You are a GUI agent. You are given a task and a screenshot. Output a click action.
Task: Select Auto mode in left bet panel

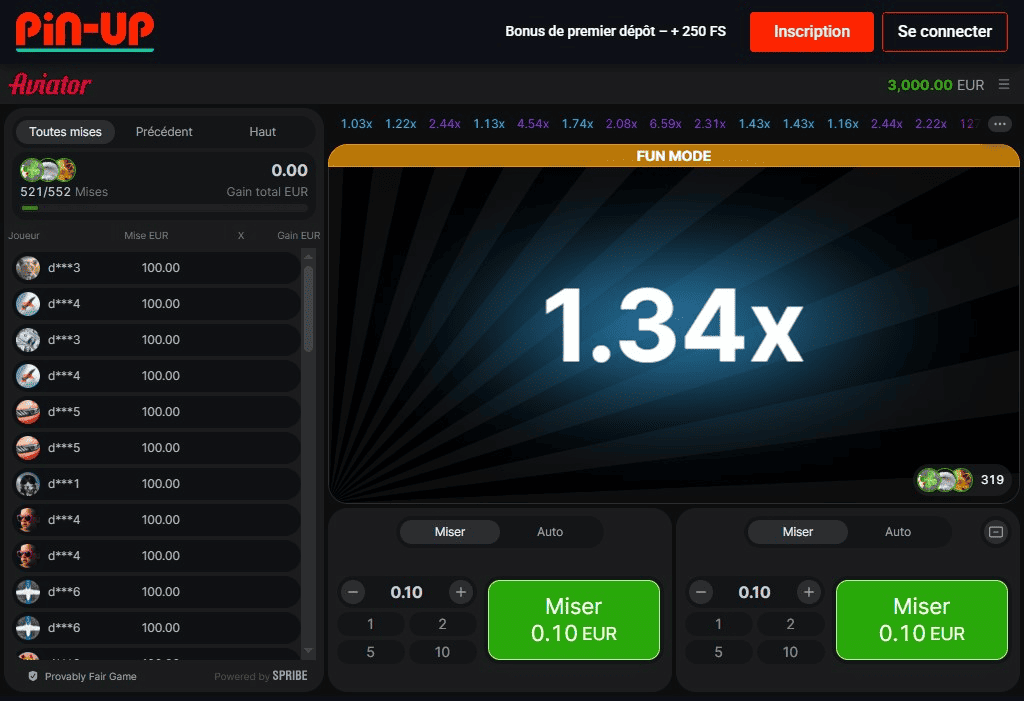pos(550,532)
